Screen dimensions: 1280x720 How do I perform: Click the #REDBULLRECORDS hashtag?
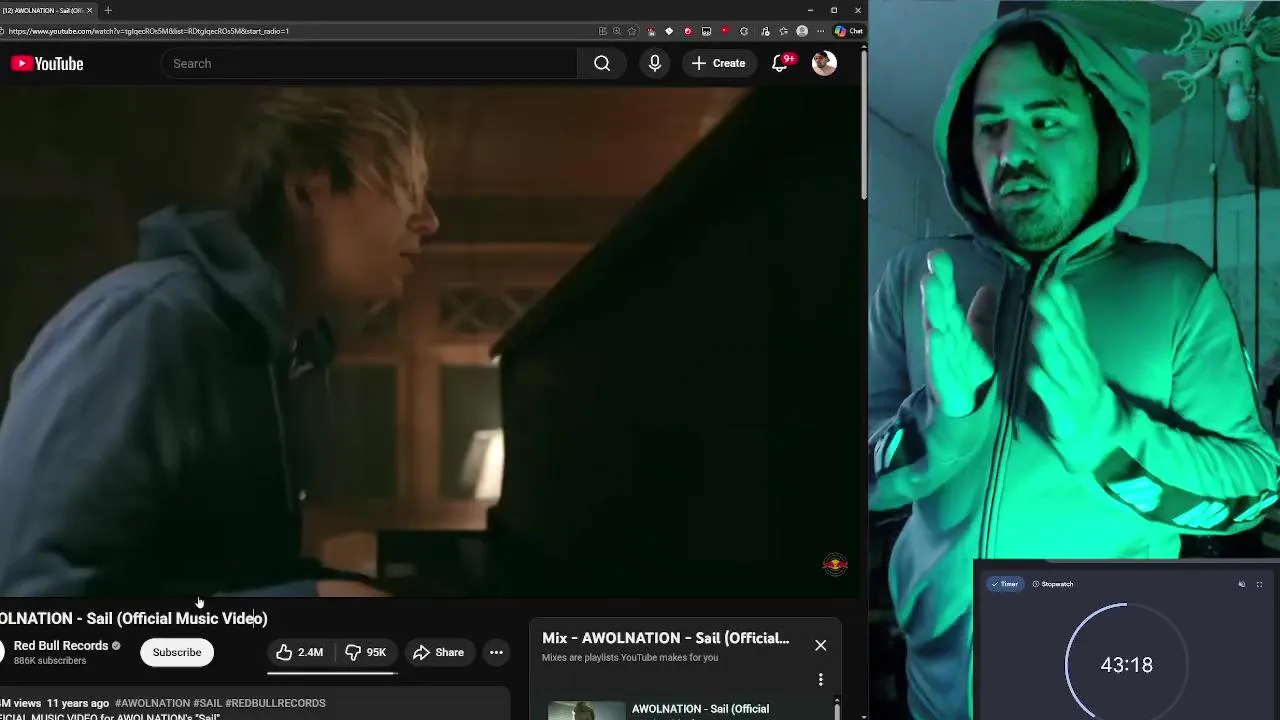(x=275, y=703)
